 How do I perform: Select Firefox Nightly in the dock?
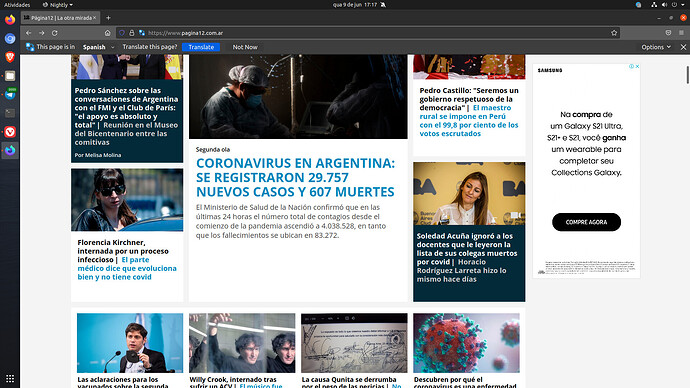point(10,150)
